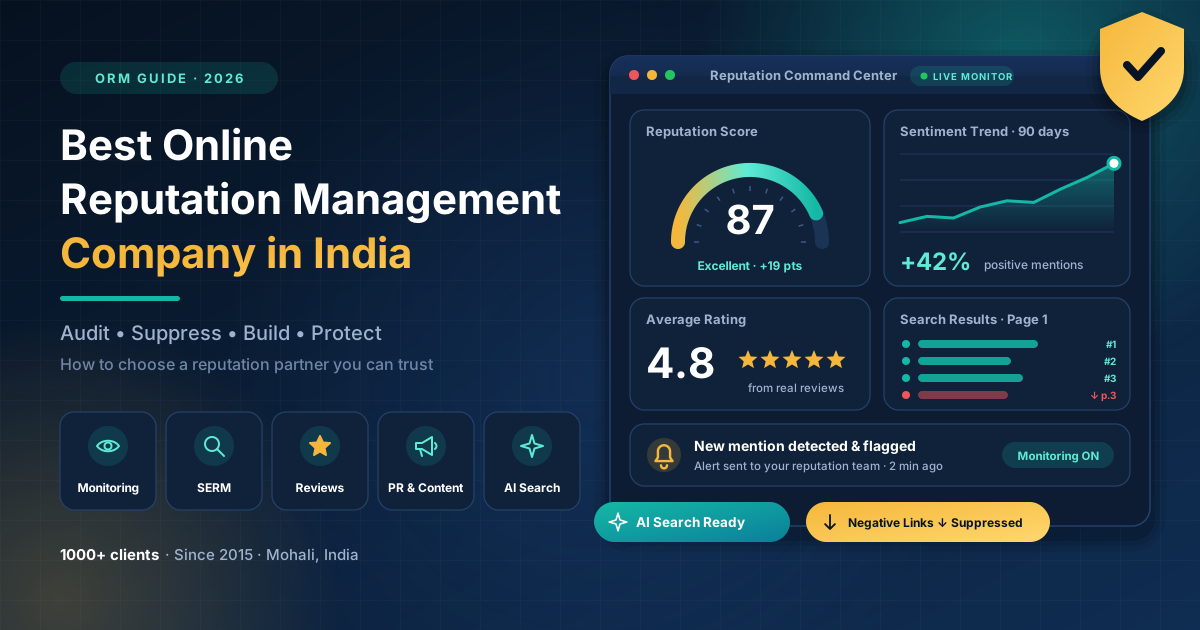
Task: Click the Search Results · Page 1 title
Action: (974, 320)
